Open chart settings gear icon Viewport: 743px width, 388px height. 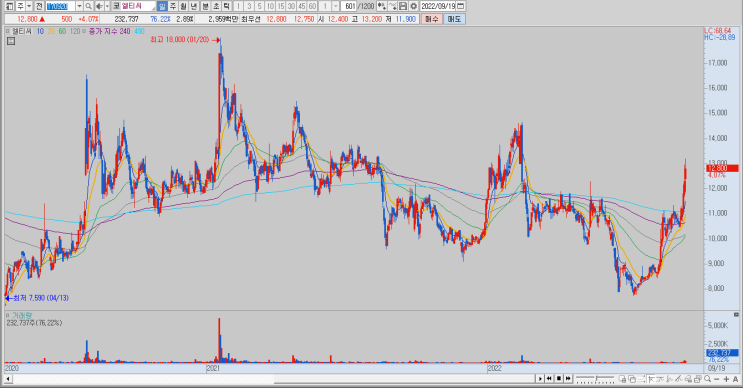point(413,6)
